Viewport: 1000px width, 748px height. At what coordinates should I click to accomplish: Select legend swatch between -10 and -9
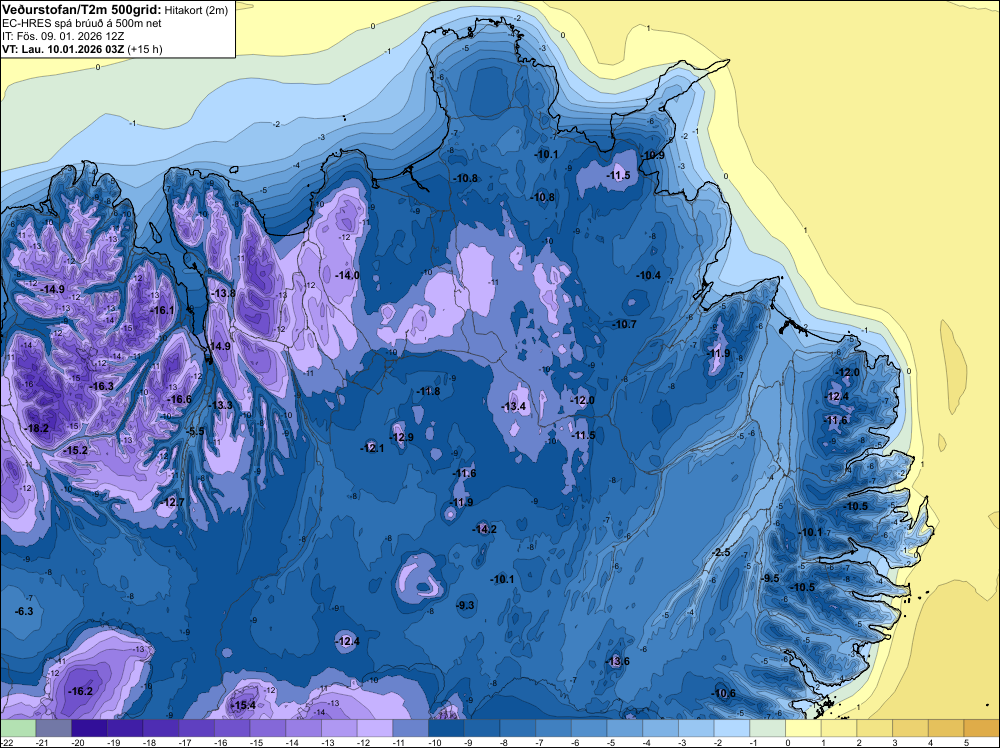(446, 728)
